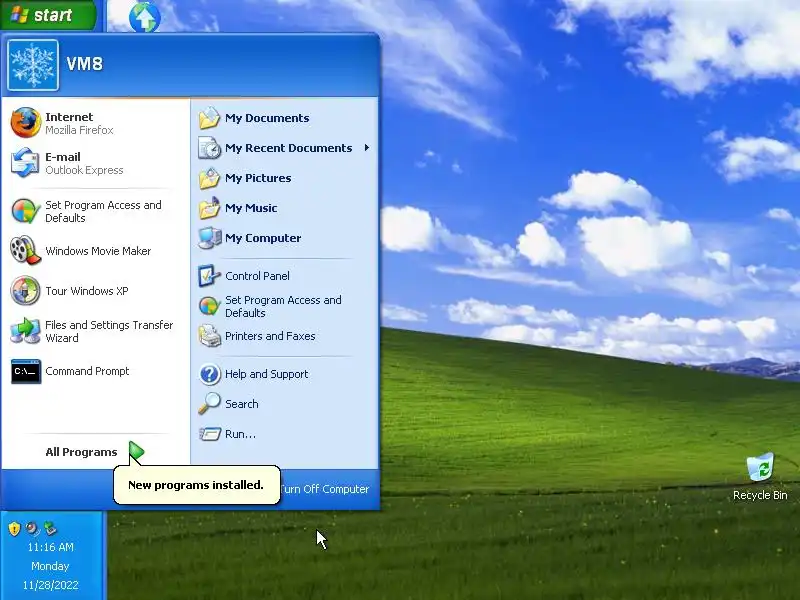
Task: Open My Documents folder icon
Action: (209, 118)
